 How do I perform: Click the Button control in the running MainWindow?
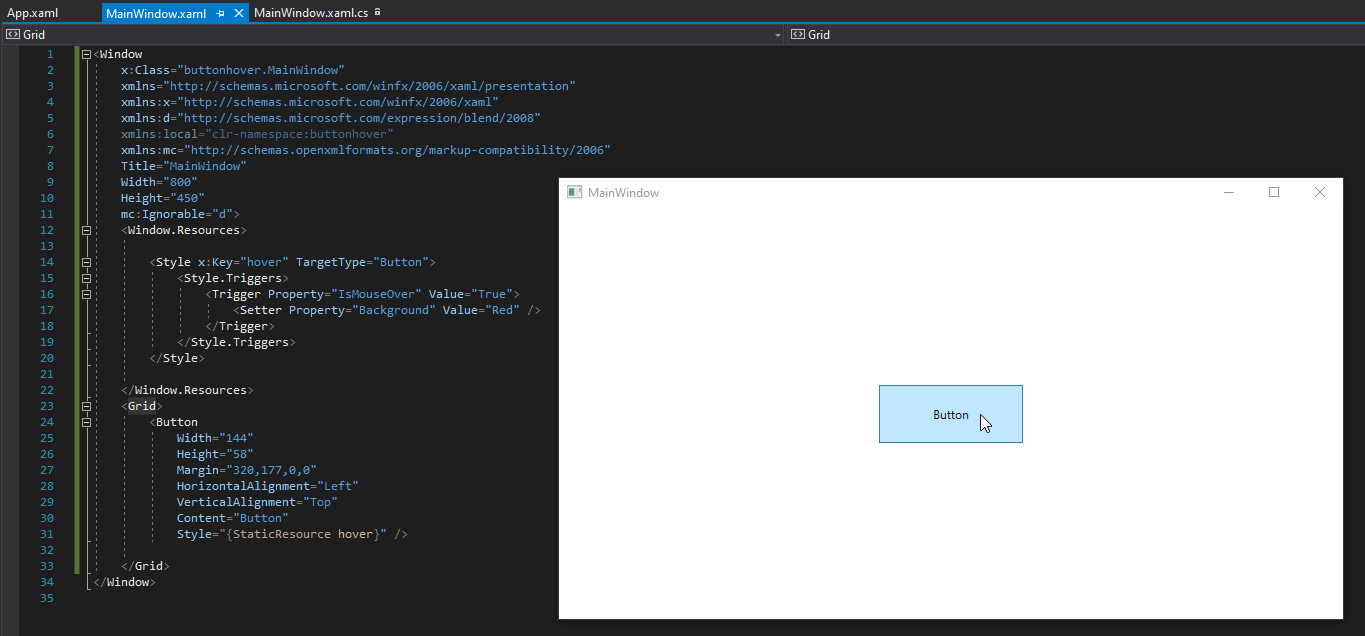pyautogui.click(x=950, y=413)
